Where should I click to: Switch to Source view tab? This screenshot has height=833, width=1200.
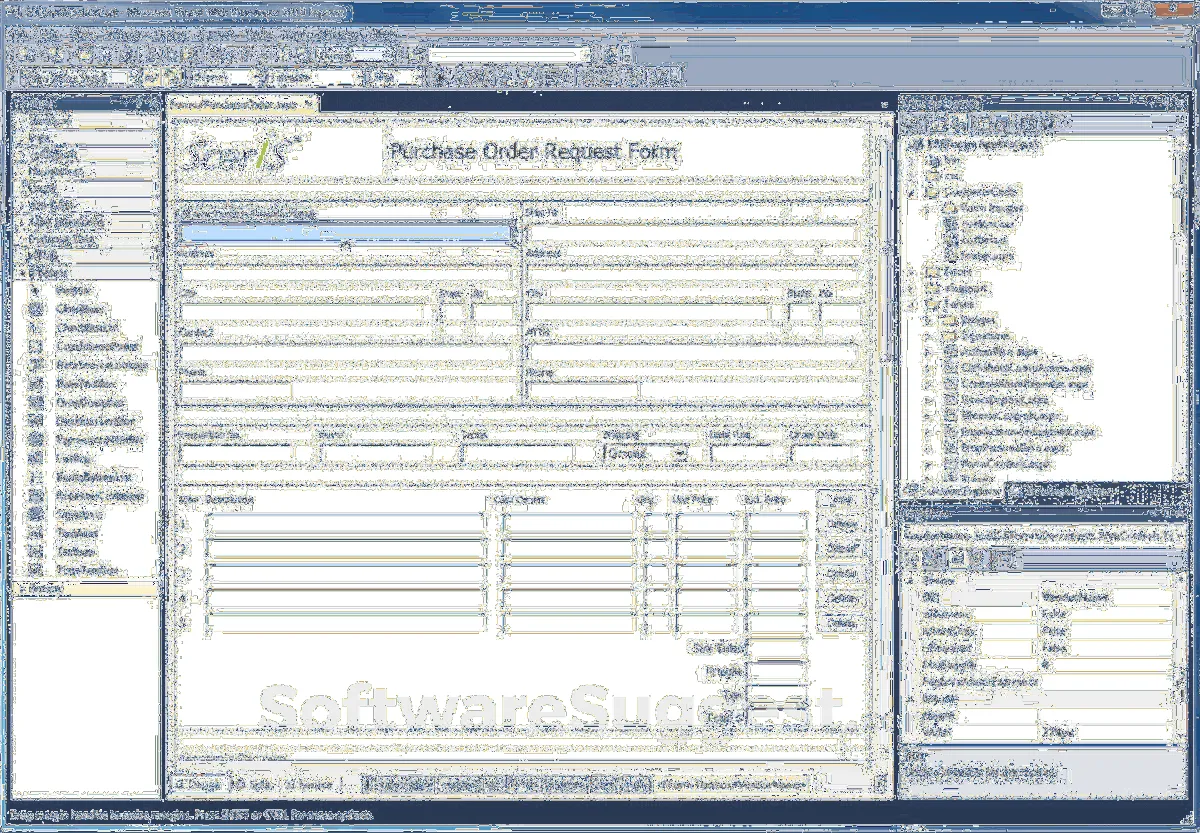pyautogui.click(x=307, y=784)
